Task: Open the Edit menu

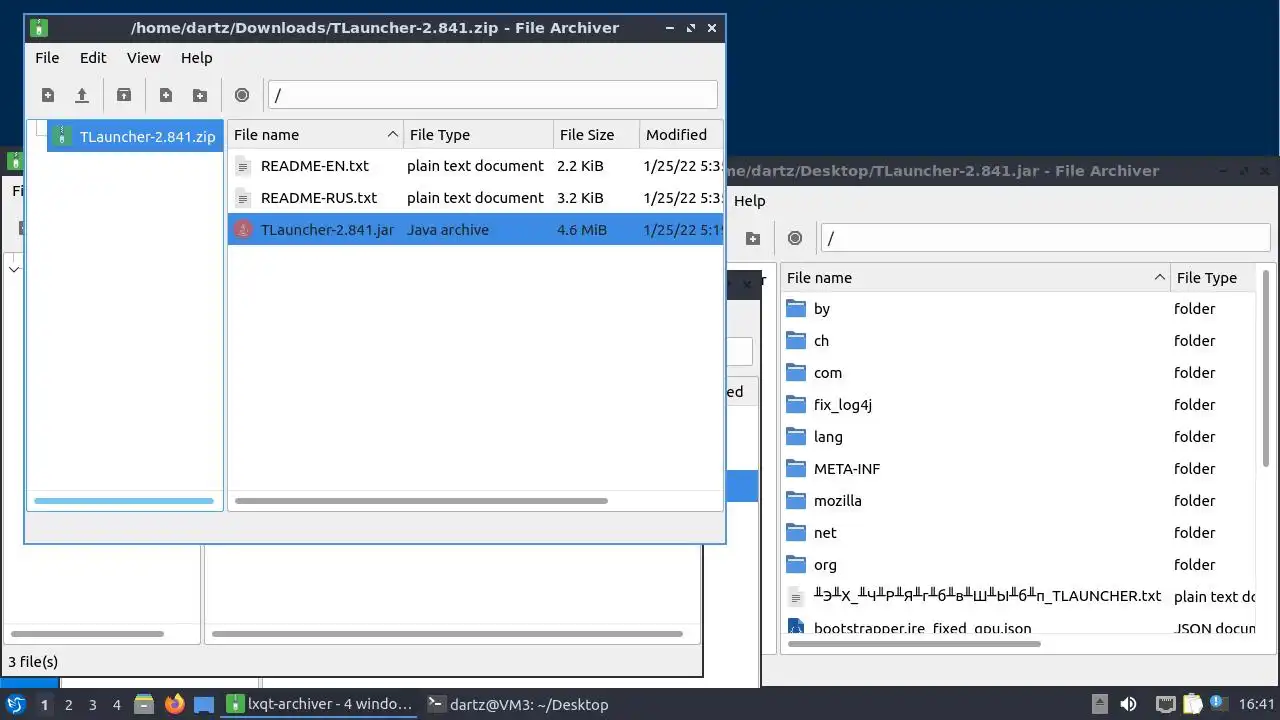Action: (93, 58)
